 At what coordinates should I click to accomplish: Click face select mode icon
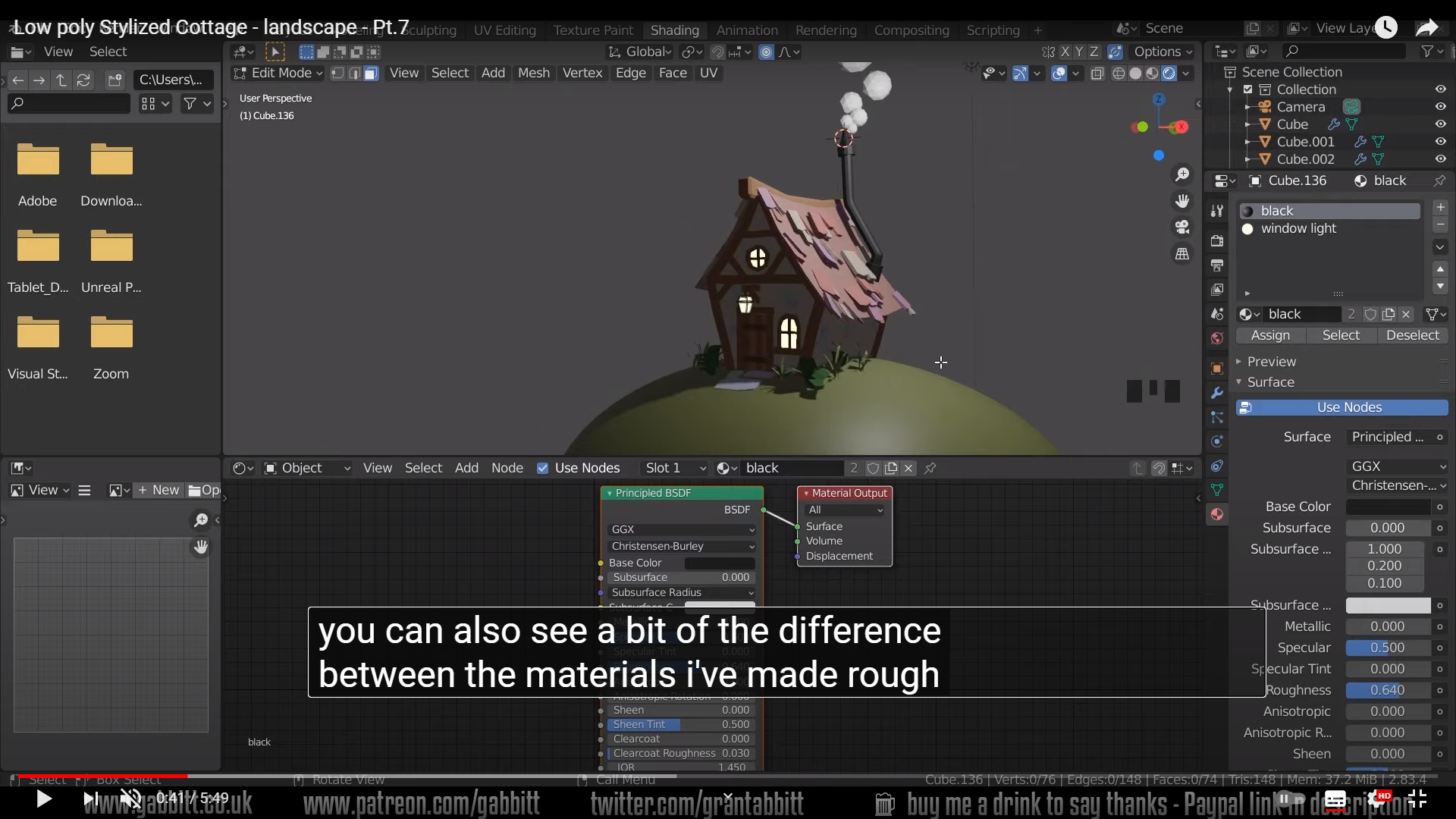point(371,74)
